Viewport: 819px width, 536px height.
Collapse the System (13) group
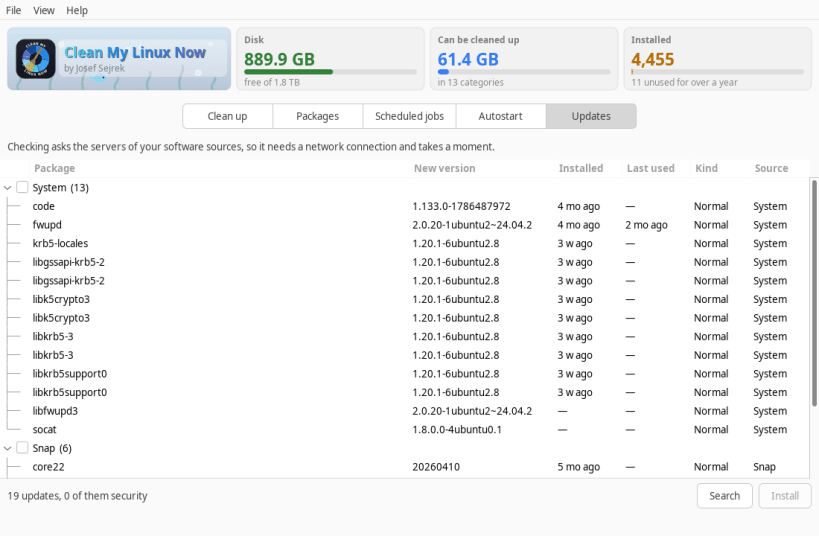[x=7, y=188]
